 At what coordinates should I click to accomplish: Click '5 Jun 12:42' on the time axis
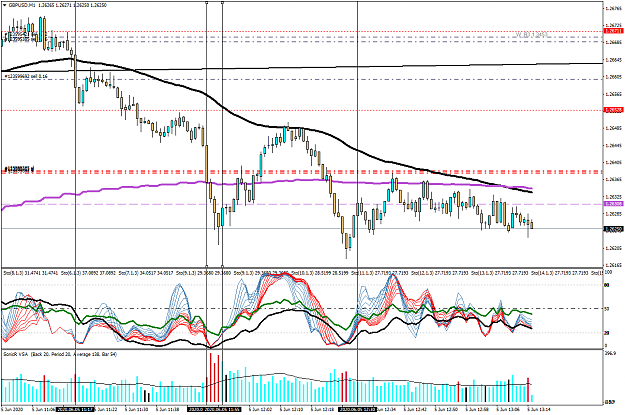(x=415, y=409)
